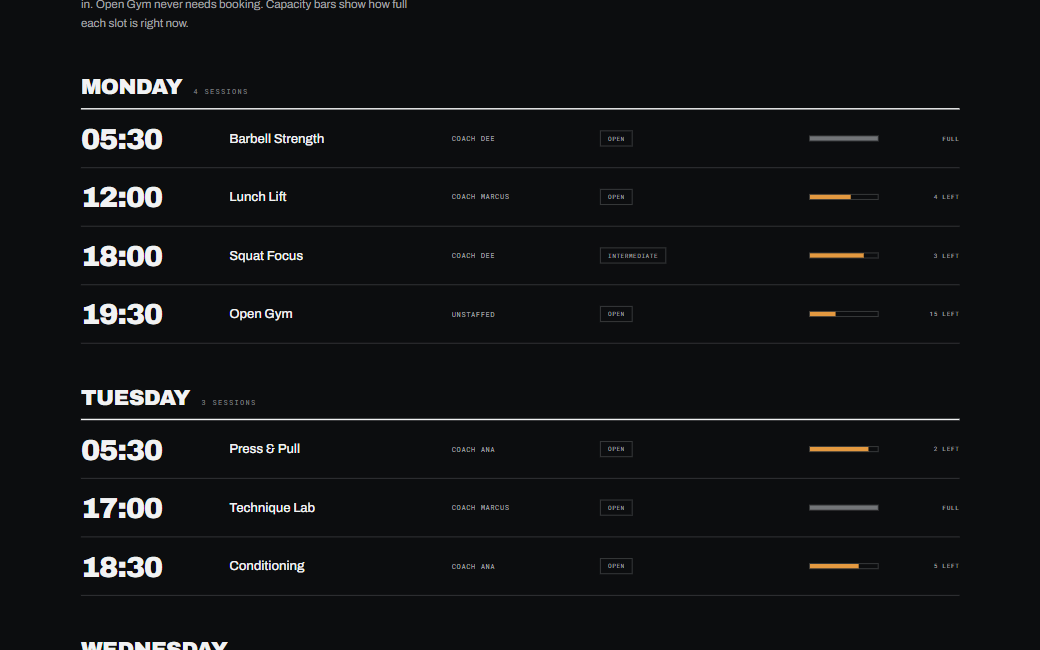The height and width of the screenshot is (650, 1040).
Task: Click the Open Gym capacity bar
Action: pyautogui.click(x=844, y=314)
